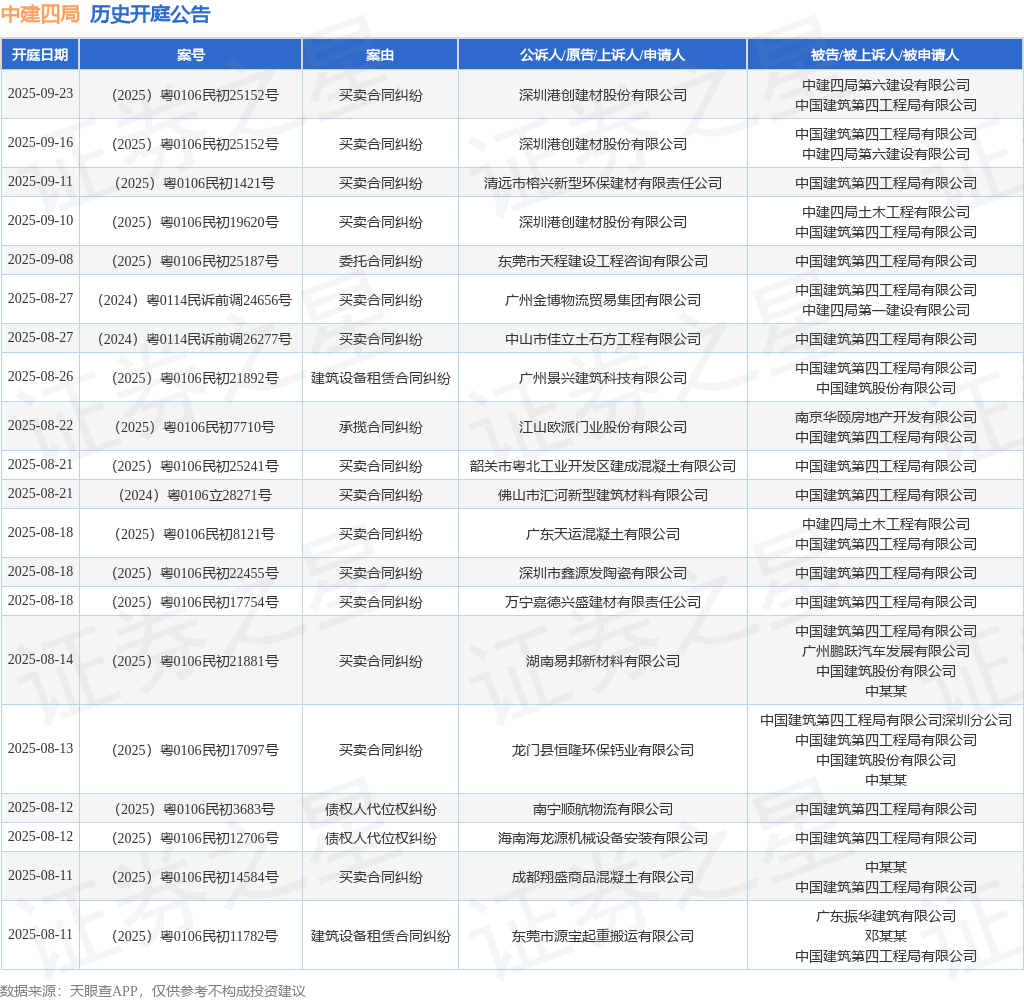Click defendant 南京华颐房地产开发有限公司

click(x=885, y=417)
